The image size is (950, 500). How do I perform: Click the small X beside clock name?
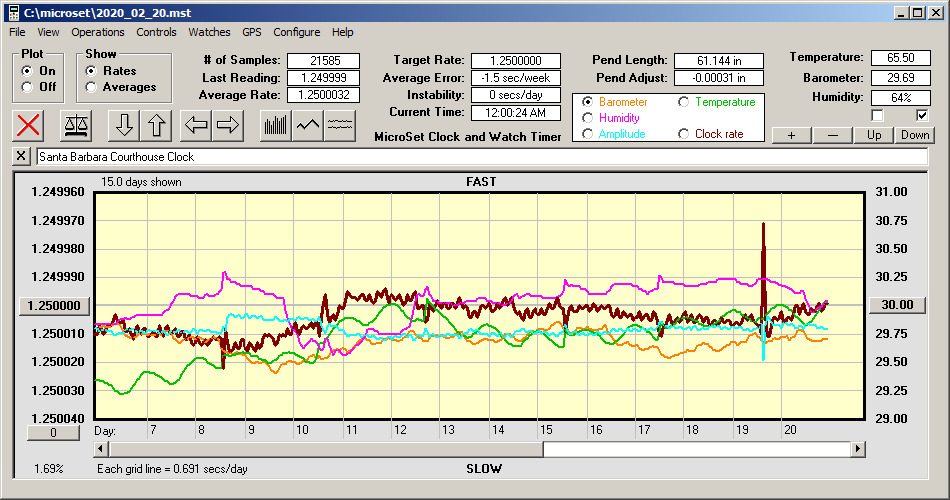(x=21, y=156)
